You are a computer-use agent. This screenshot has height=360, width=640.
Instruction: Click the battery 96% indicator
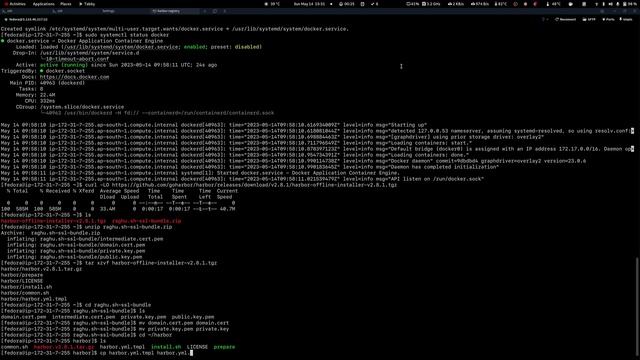[630, 4]
